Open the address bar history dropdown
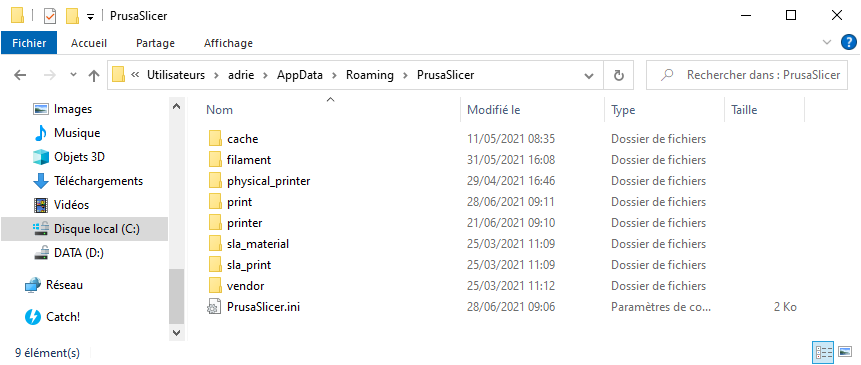861x365 pixels. tap(589, 76)
